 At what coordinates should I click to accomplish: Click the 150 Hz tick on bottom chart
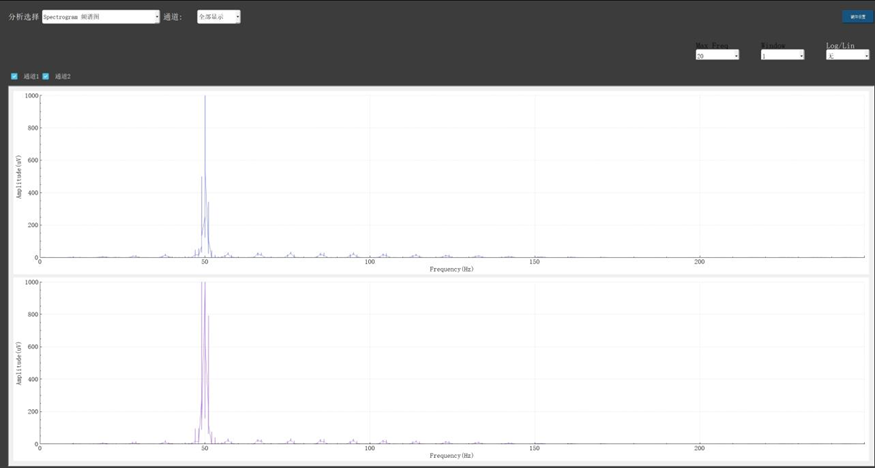coord(535,449)
